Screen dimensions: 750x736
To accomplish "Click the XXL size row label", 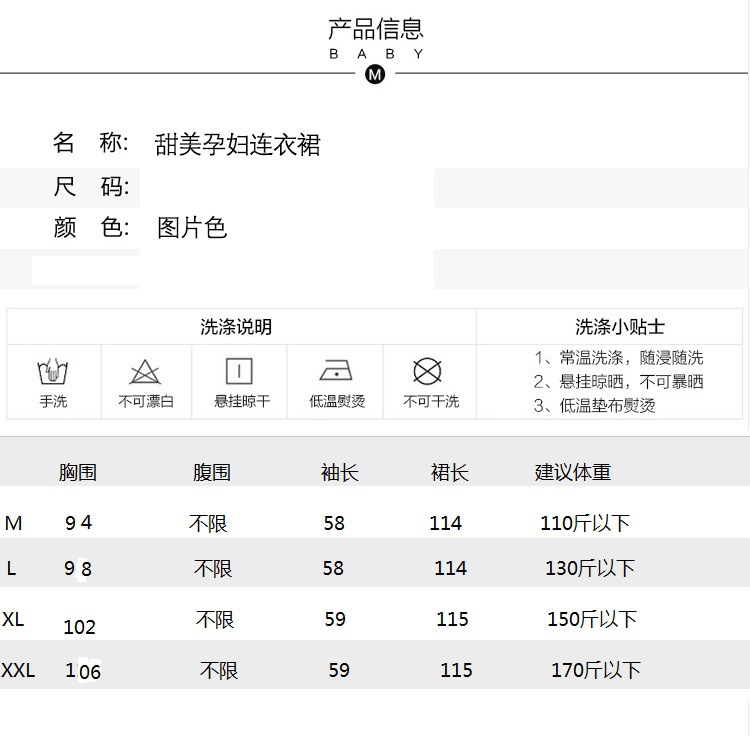I will click(x=18, y=670).
